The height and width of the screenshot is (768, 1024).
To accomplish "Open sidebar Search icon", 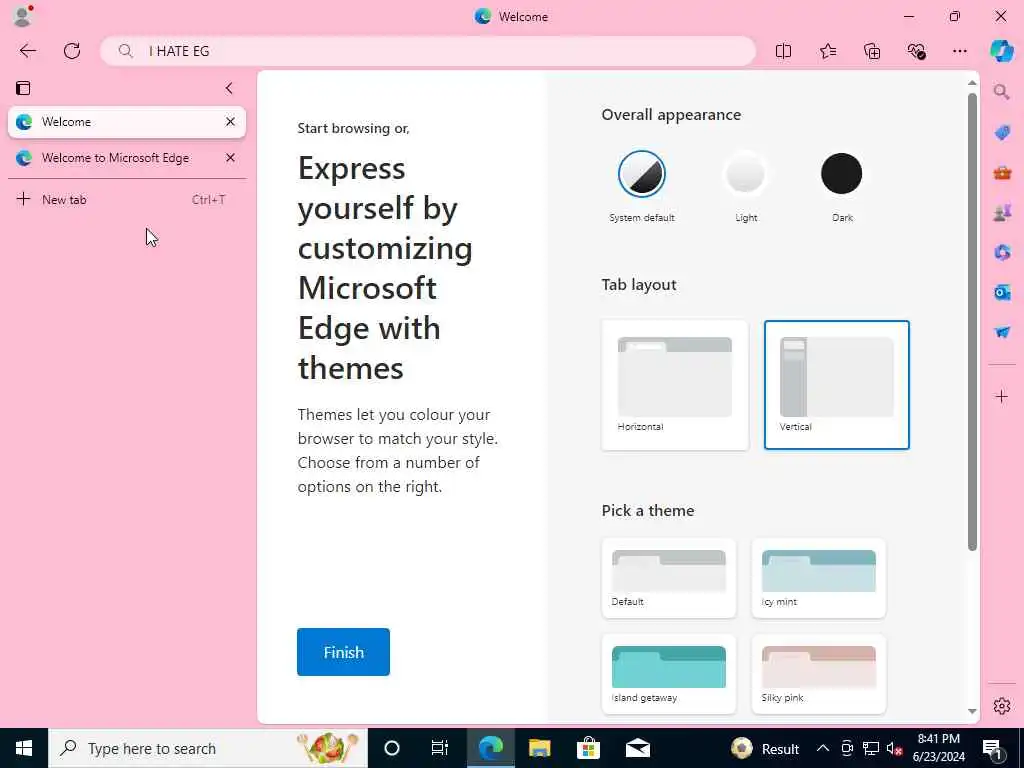I will (1002, 92).
